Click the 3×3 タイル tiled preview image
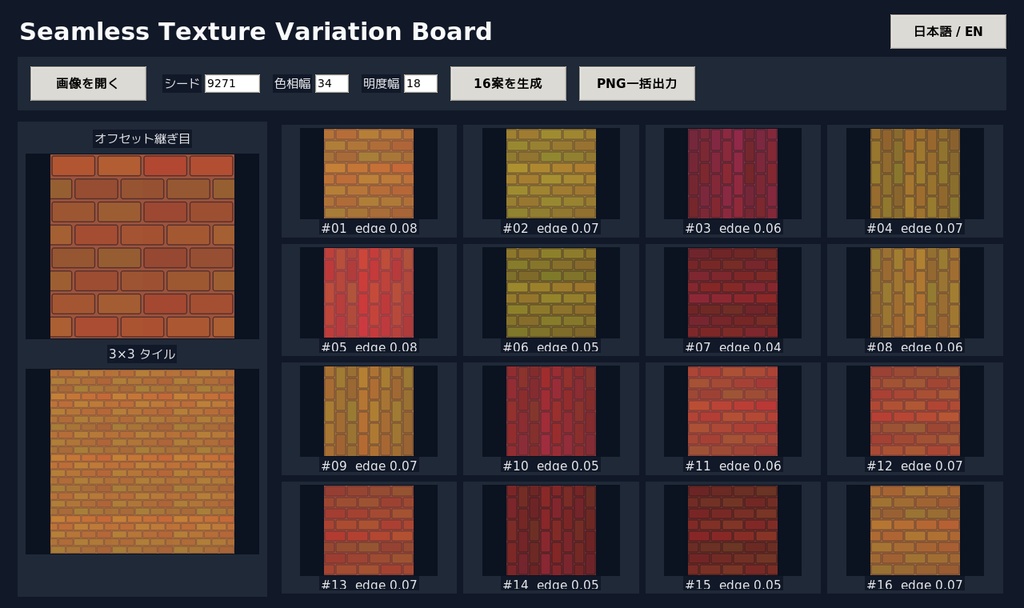The image size is (1024, 608). (x=142, y=462)
